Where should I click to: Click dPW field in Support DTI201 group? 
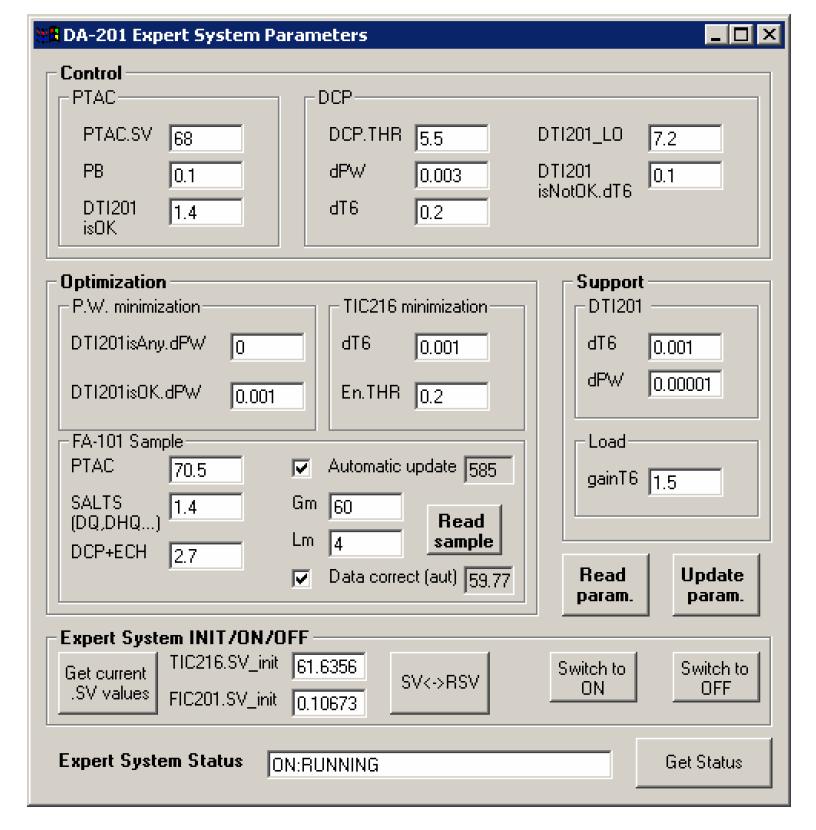[685, 384]
